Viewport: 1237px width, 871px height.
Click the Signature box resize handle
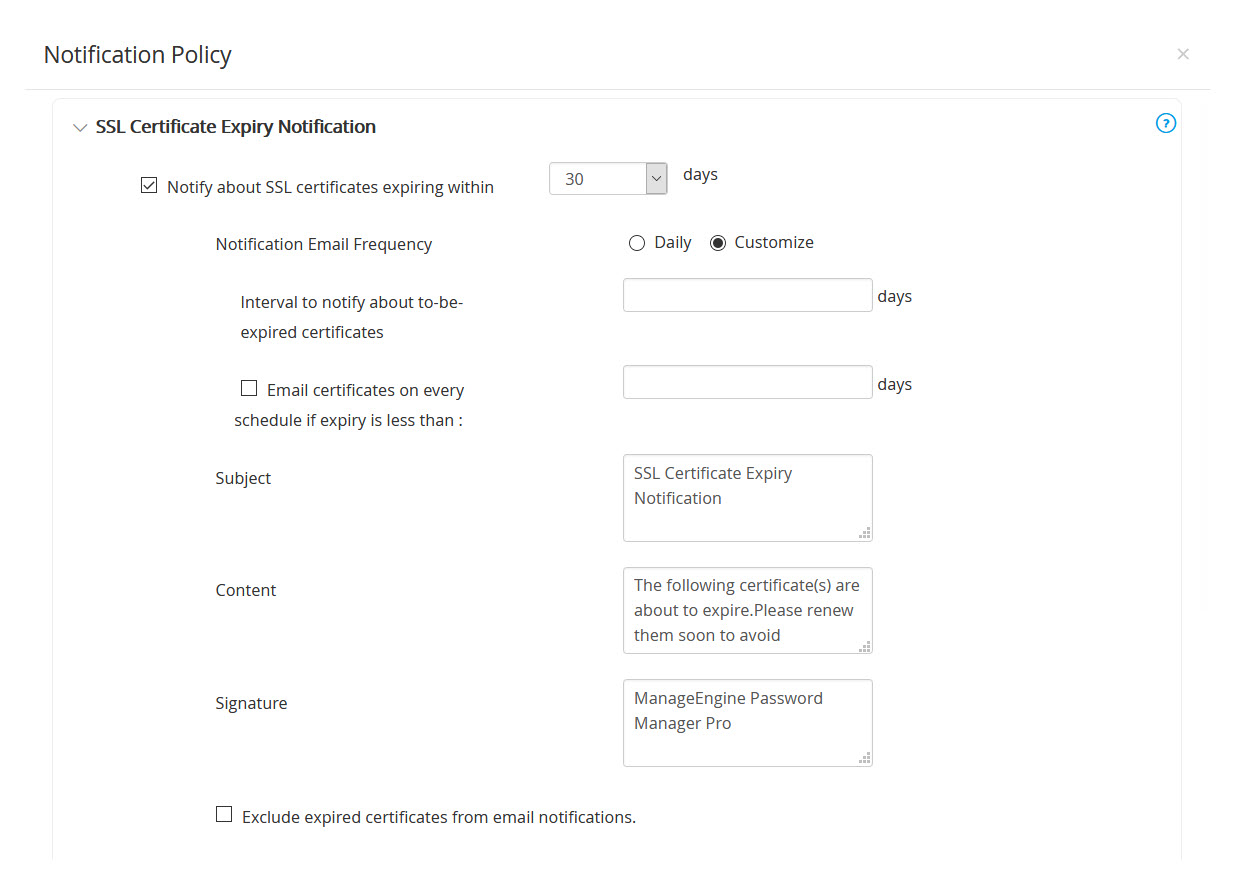(864, 758)
